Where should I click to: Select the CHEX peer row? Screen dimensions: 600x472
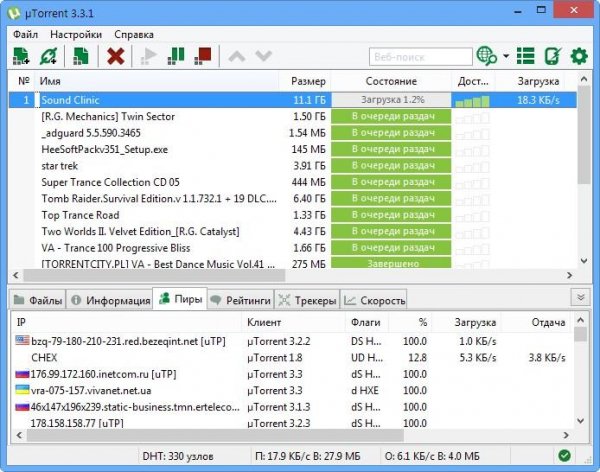[292, 358]
